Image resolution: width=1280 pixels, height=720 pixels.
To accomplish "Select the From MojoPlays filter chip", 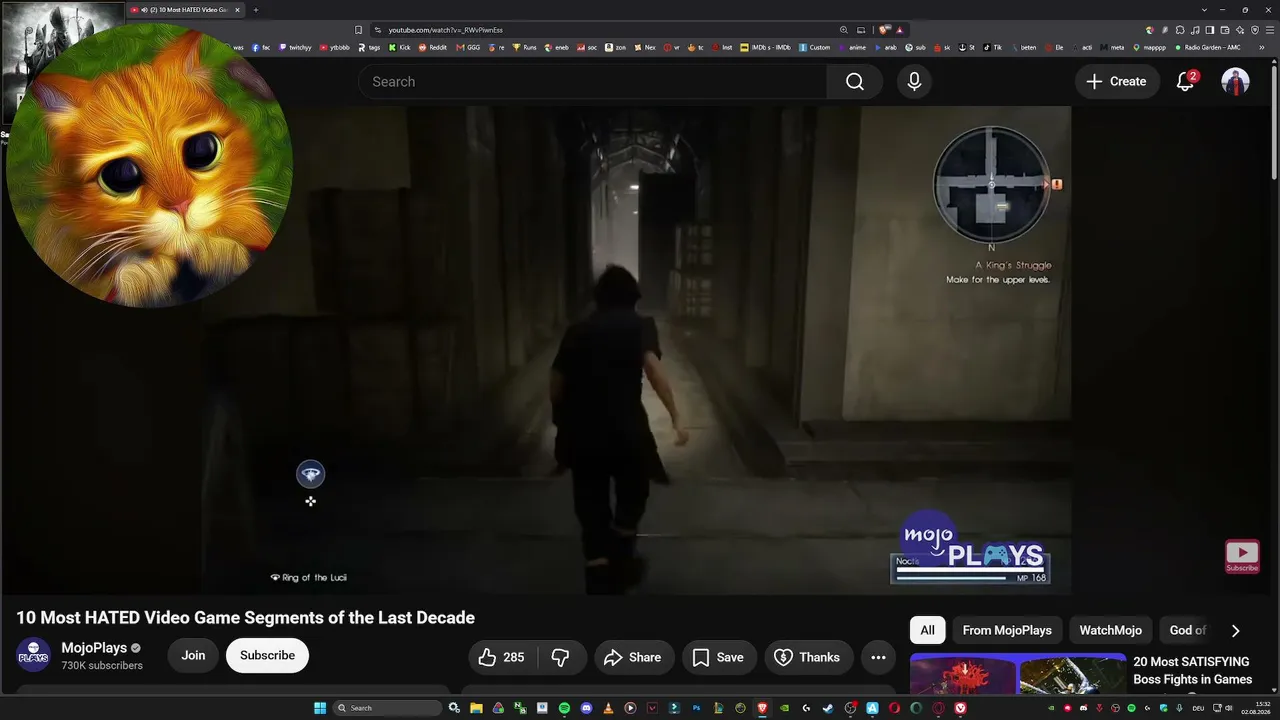I will click(x=1007, y=630).
